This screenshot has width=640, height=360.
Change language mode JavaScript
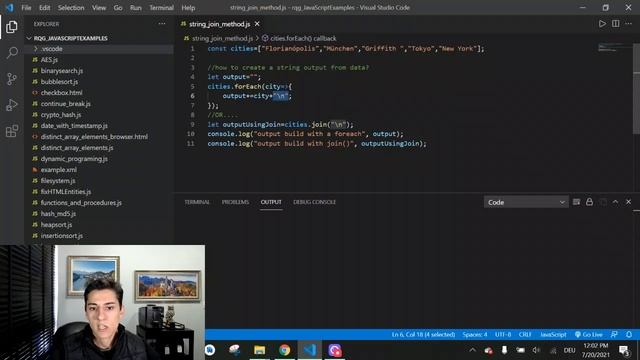click(553, 335)
